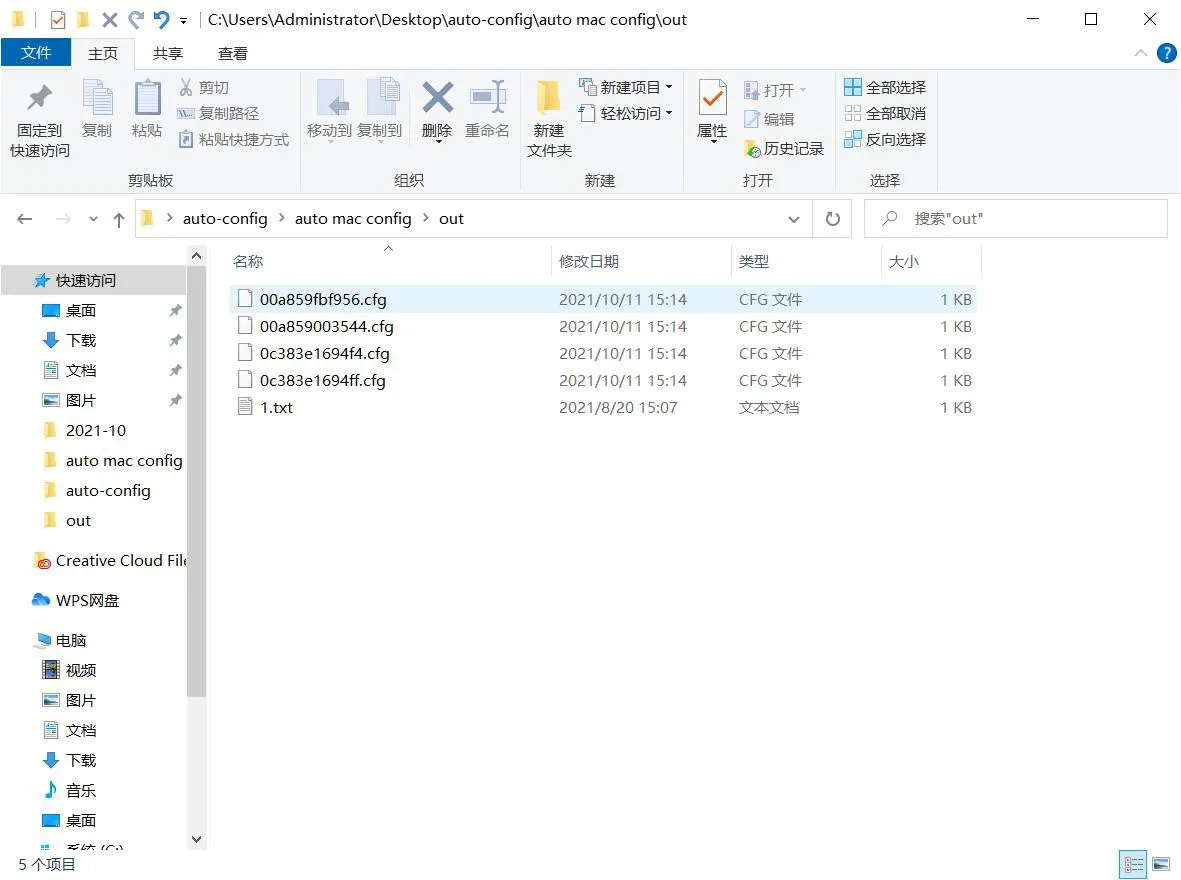This screenshot has height=880, width=1181.
Task: Click the Delete icon in ribbon
Action: click(437, 100)
